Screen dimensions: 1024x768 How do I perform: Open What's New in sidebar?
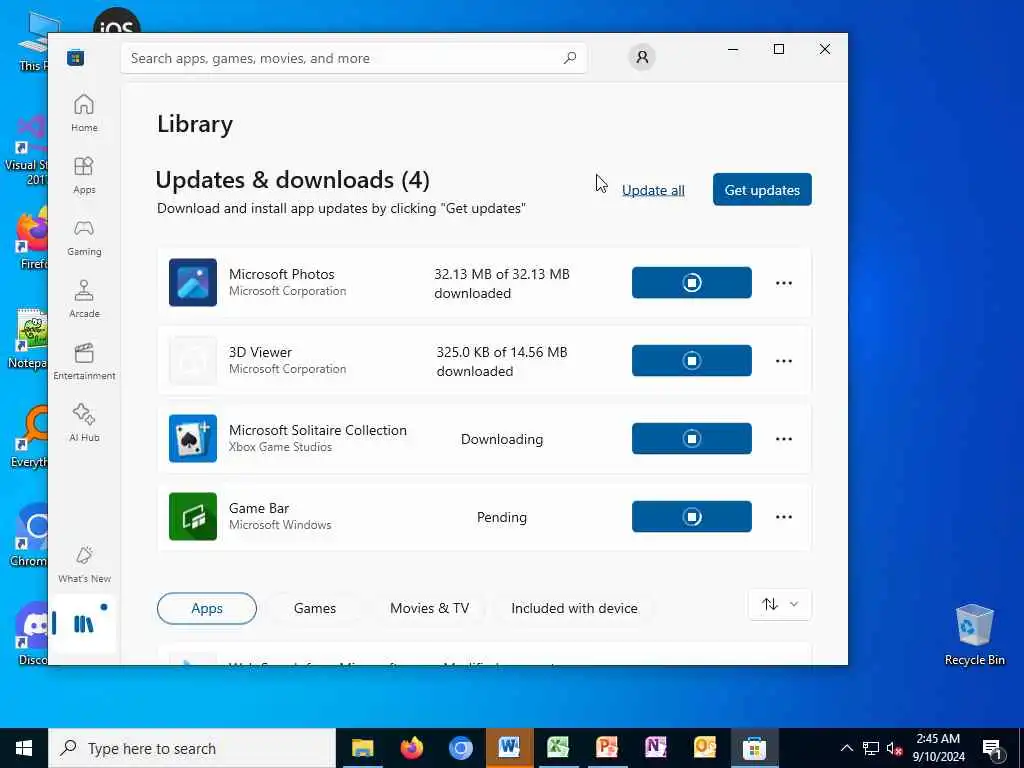(84, 564)
